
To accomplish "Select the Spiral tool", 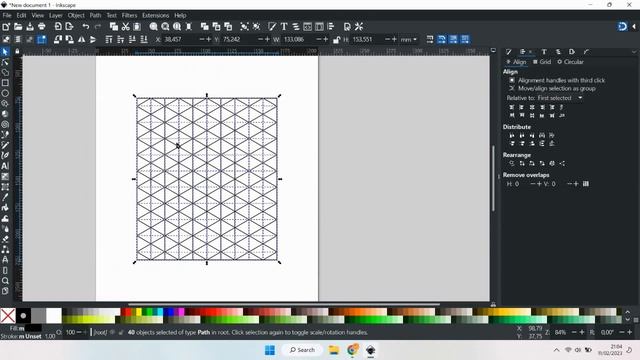I will point(5,124).
